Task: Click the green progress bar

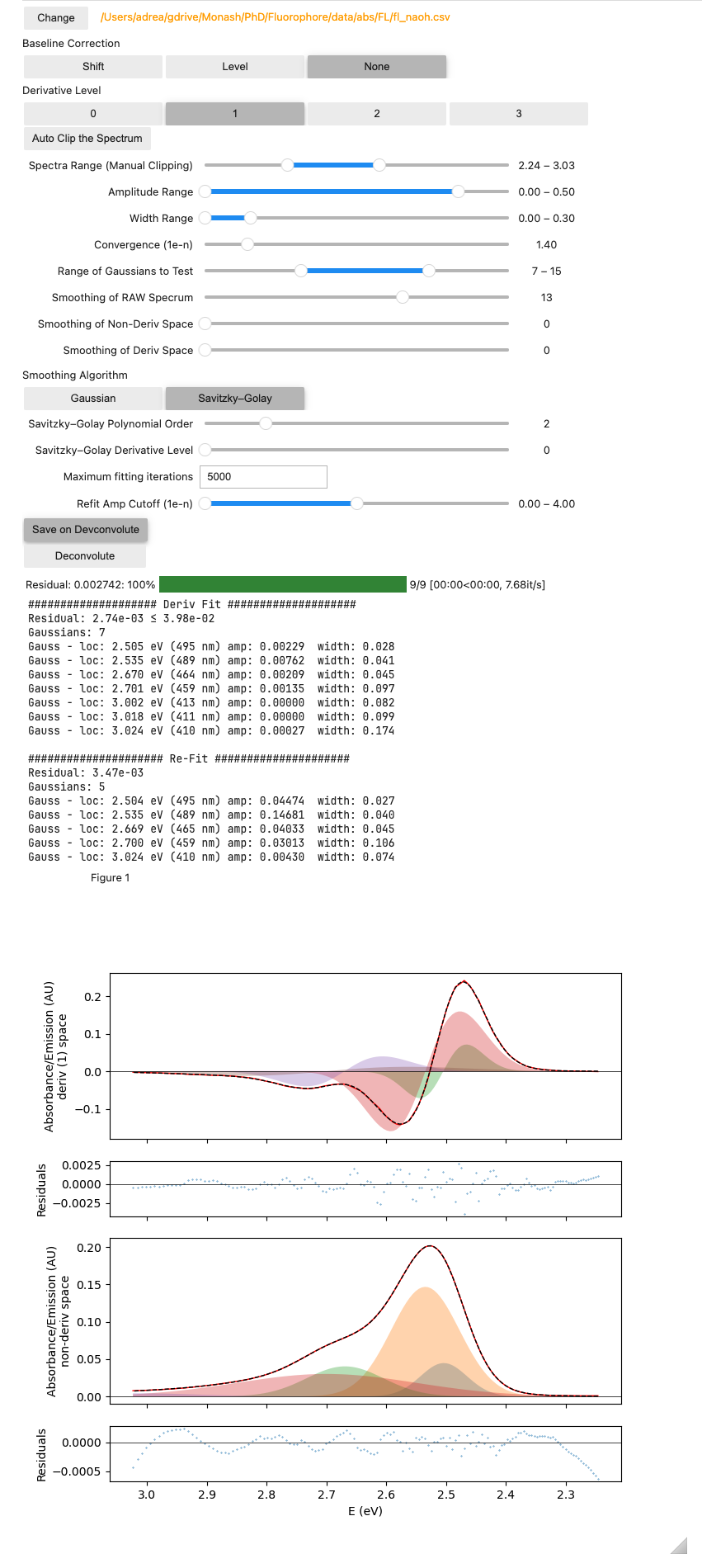Action: click(x=283, y=584)
